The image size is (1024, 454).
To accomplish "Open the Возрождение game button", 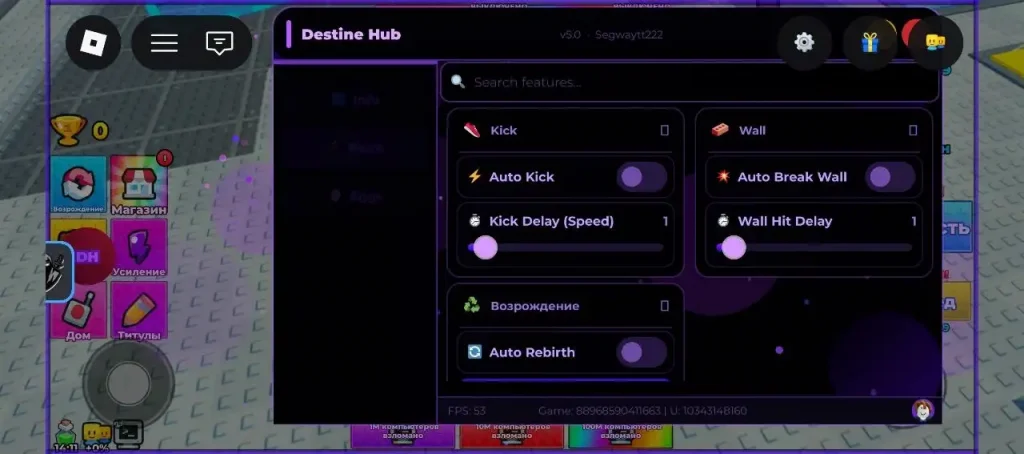I will point(78,185).
